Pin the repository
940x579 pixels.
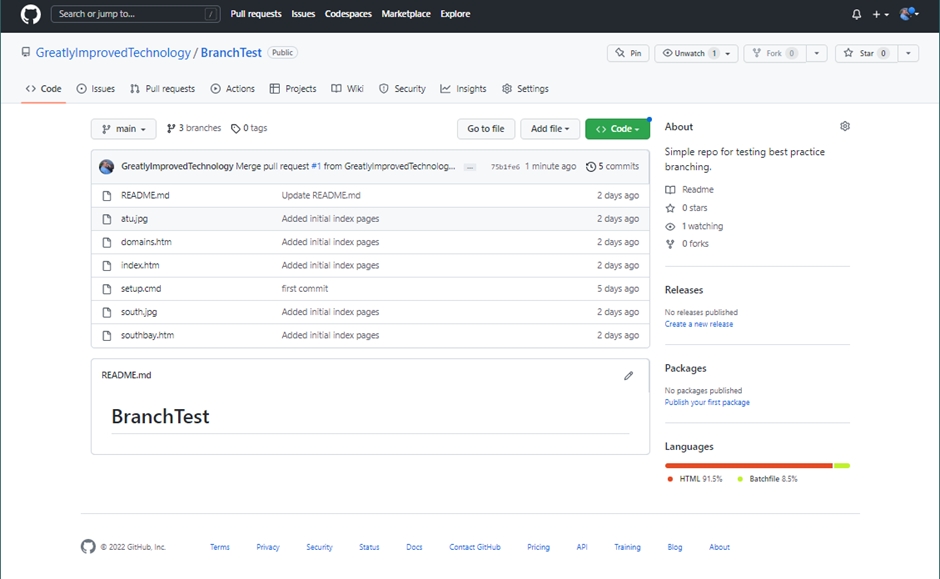(x=628, y=53)
